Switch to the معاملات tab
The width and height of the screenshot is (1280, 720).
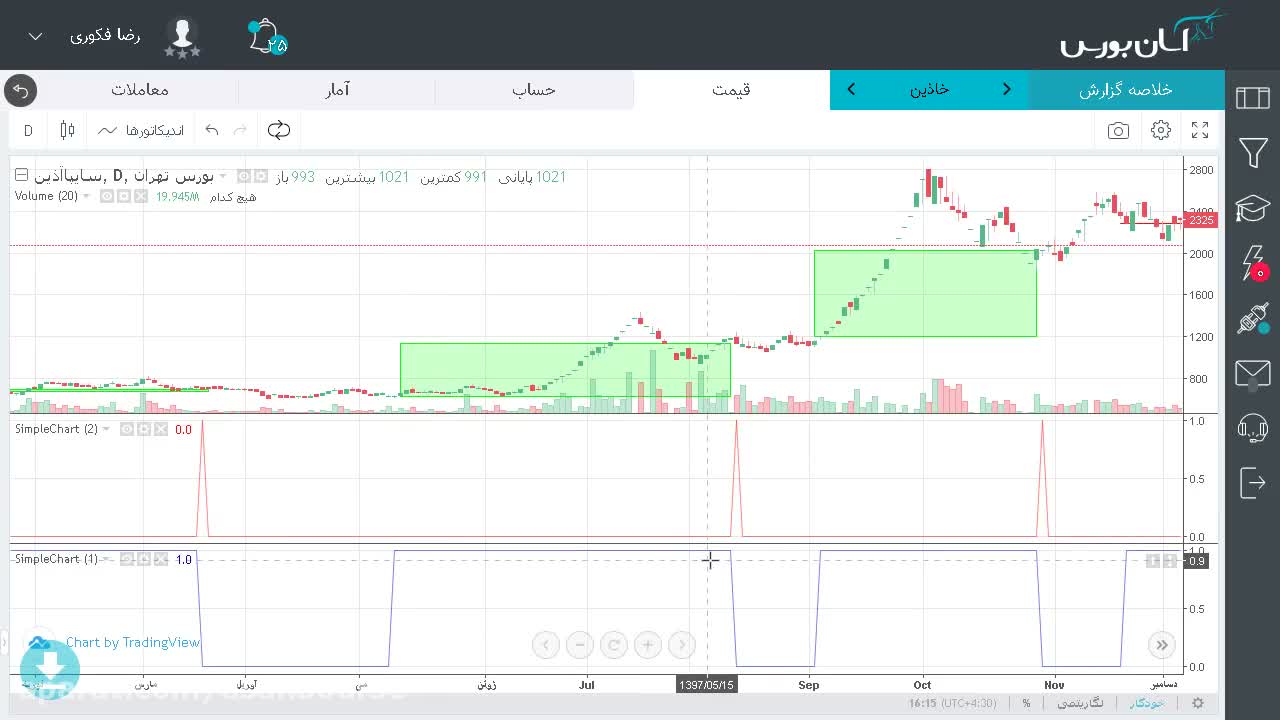[x=140, y=90]
